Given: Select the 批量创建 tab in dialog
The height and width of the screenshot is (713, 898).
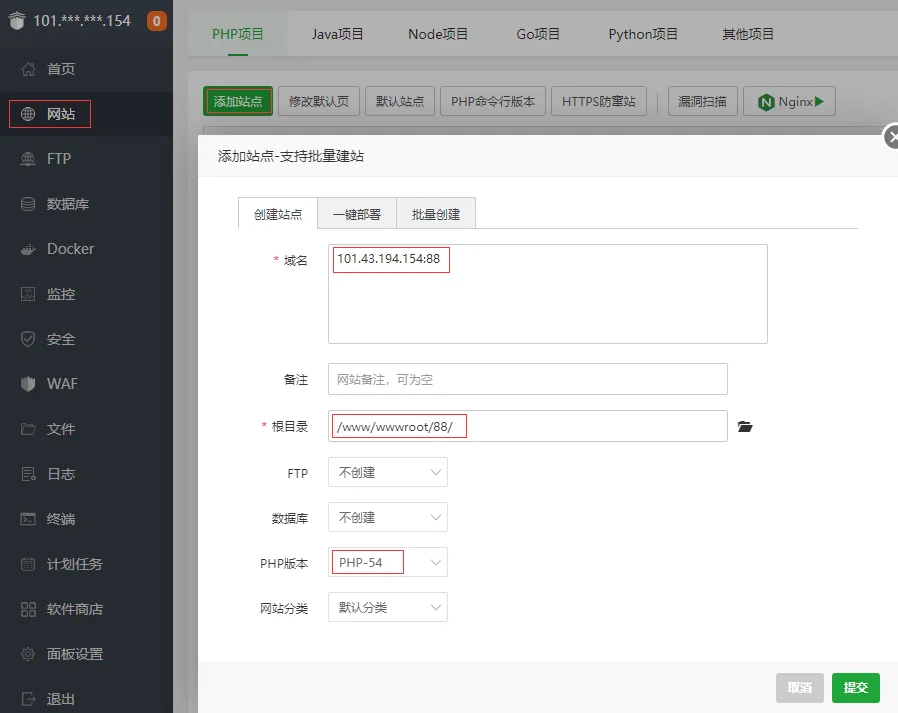Looking at the screenshot, I should (436, 214).
